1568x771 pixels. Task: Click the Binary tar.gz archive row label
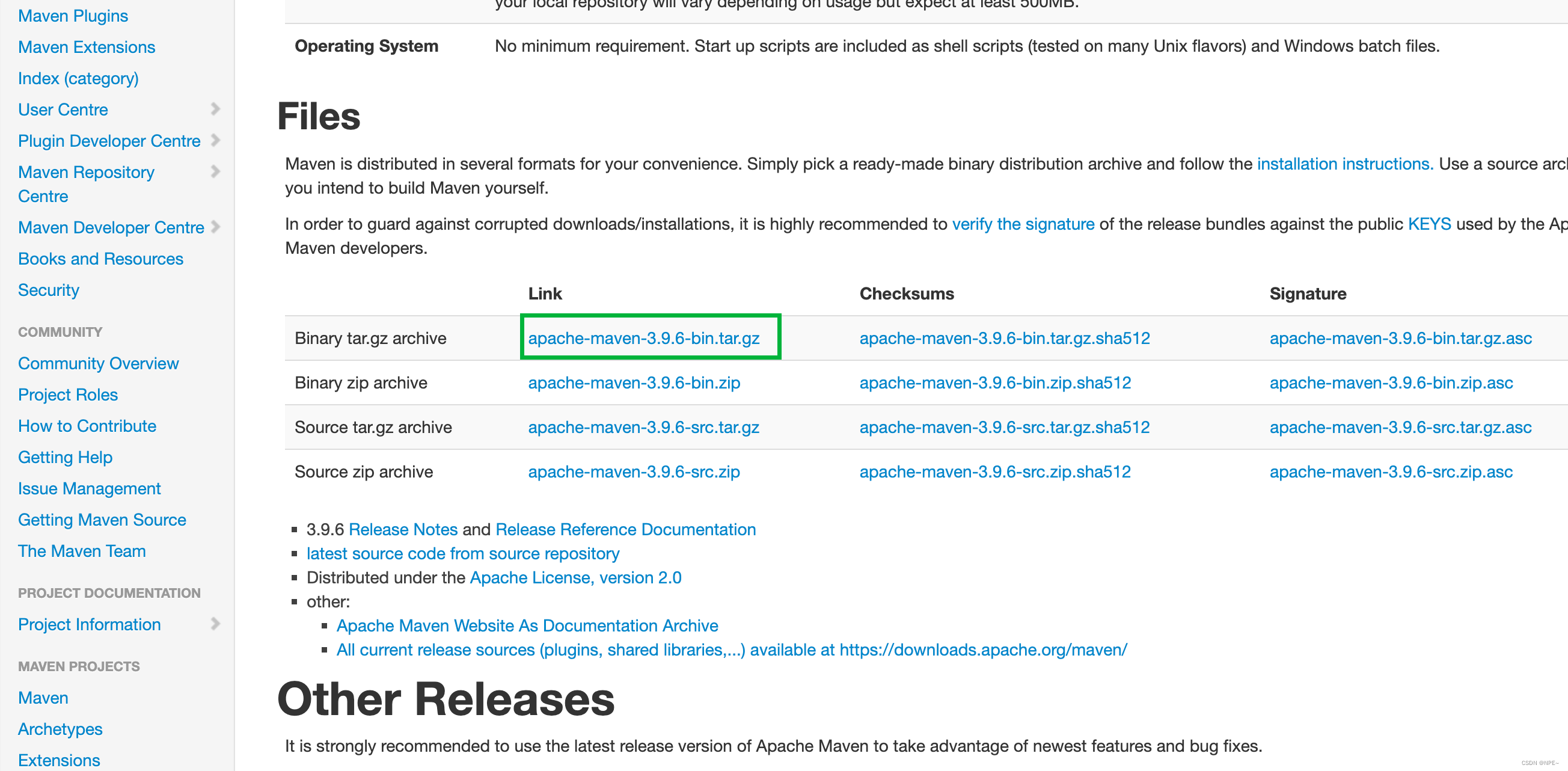tap(370, 338)
